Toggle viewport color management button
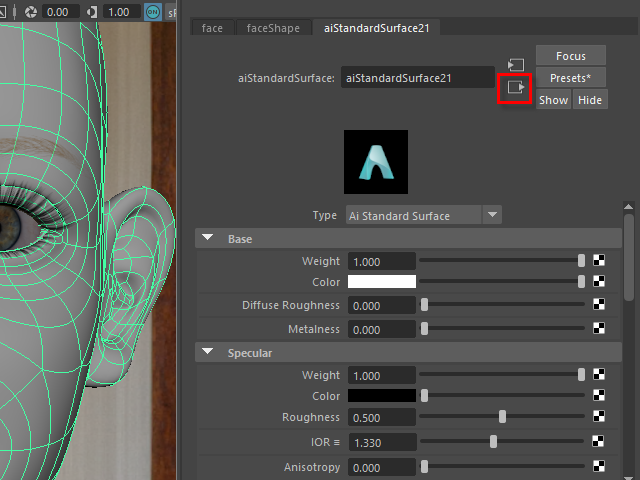This screenshot has height=480, width=640. tap(153, 12)
